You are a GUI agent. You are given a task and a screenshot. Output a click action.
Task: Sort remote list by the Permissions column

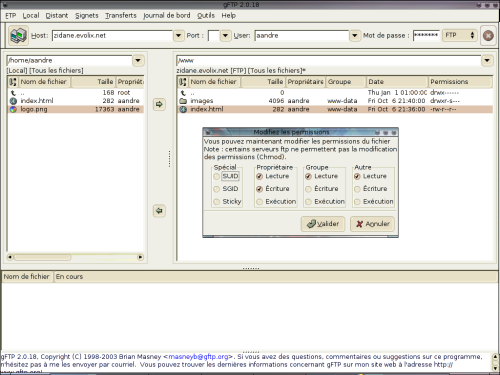(x=460, y=82)
